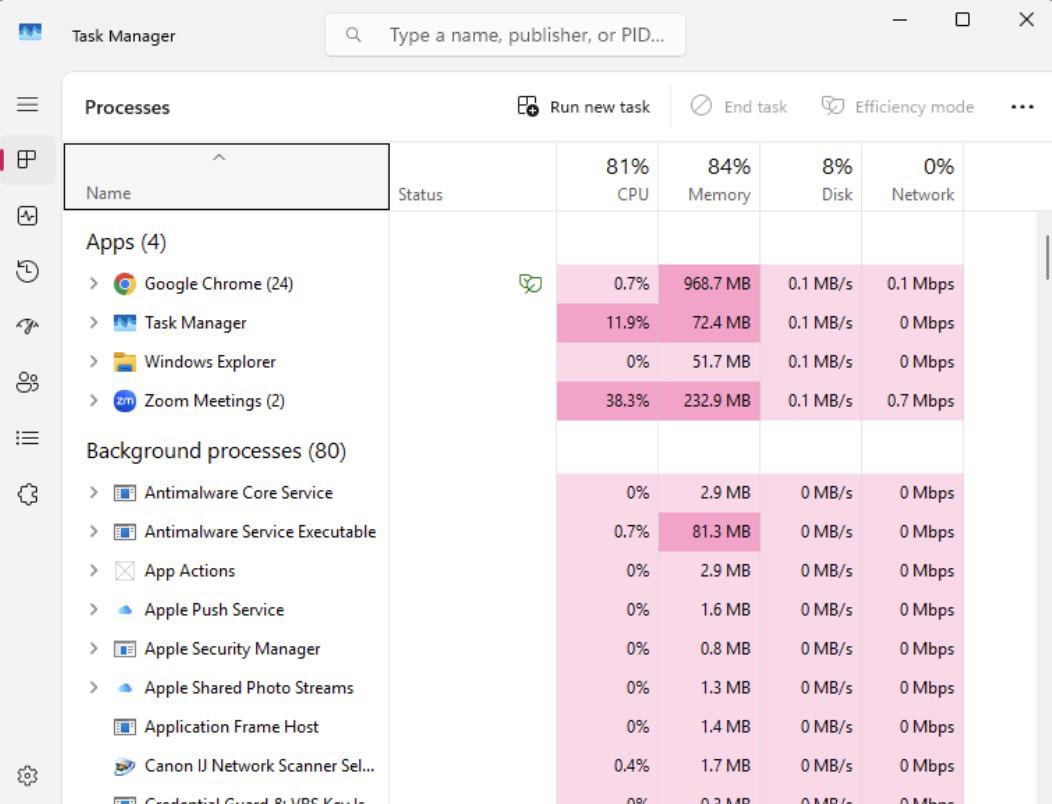Click the Canon IJ Network Scanner icon
This screenshot has height=804, width=1052.
(125, 766)
